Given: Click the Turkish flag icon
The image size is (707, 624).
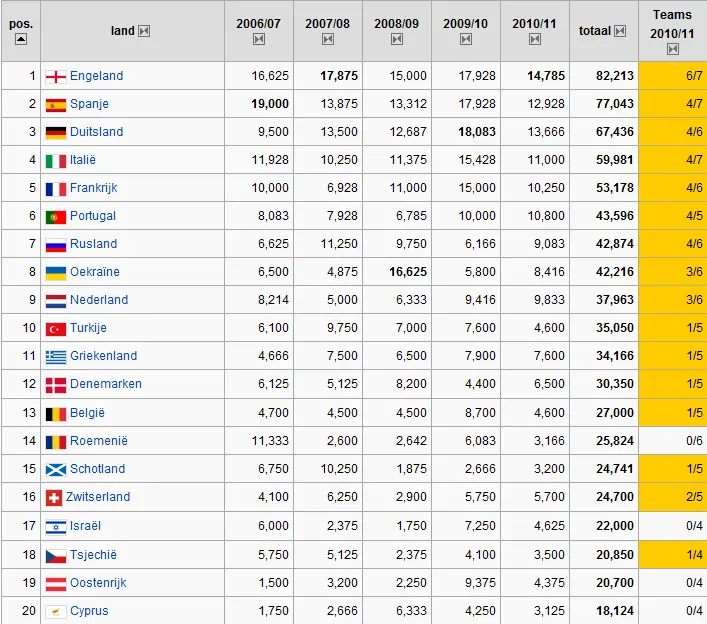Looking at the screenshot, I should (x=56, y=329).
